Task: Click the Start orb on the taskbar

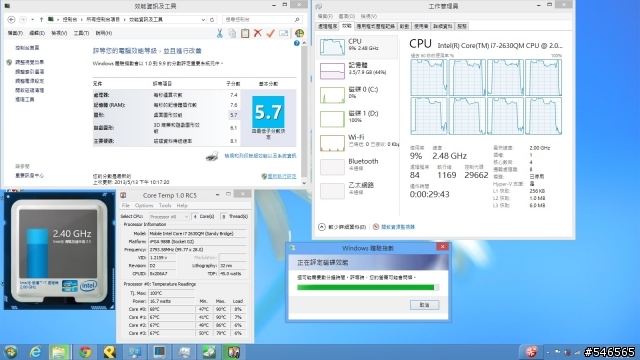Action: (11, 352)
